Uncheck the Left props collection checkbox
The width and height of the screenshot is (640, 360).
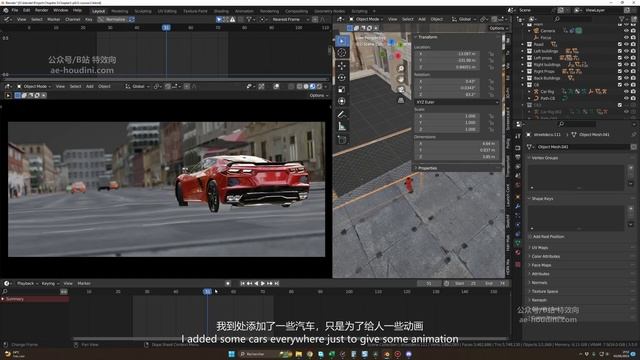pos(620,58)
